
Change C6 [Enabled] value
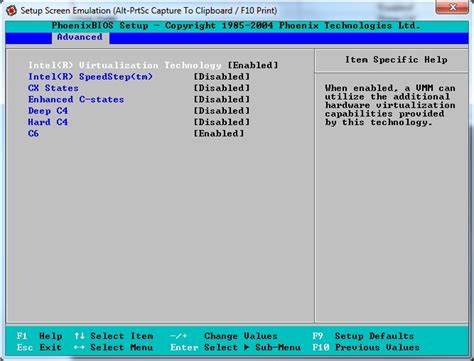(x=219, y=133)
